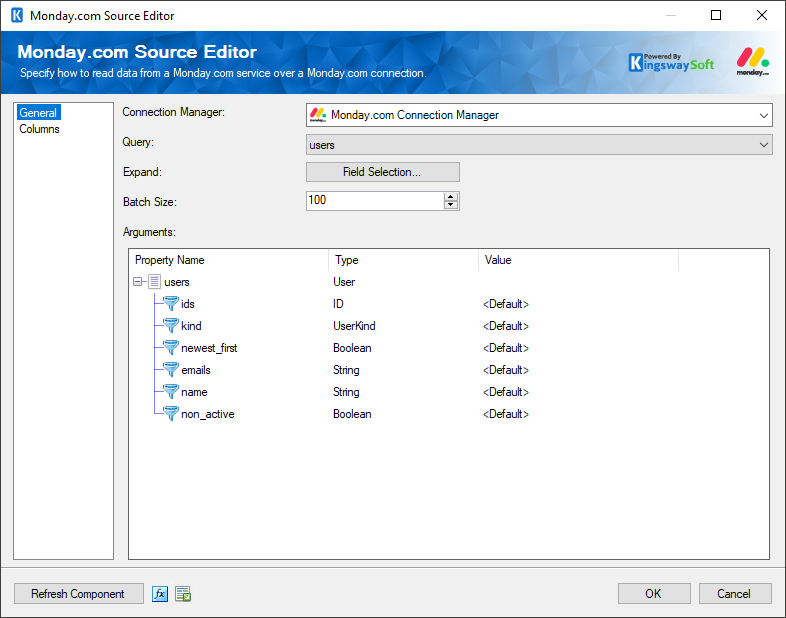Increase Batch Size with up arrow
This screenshot has height=618, width=786.
451,196
